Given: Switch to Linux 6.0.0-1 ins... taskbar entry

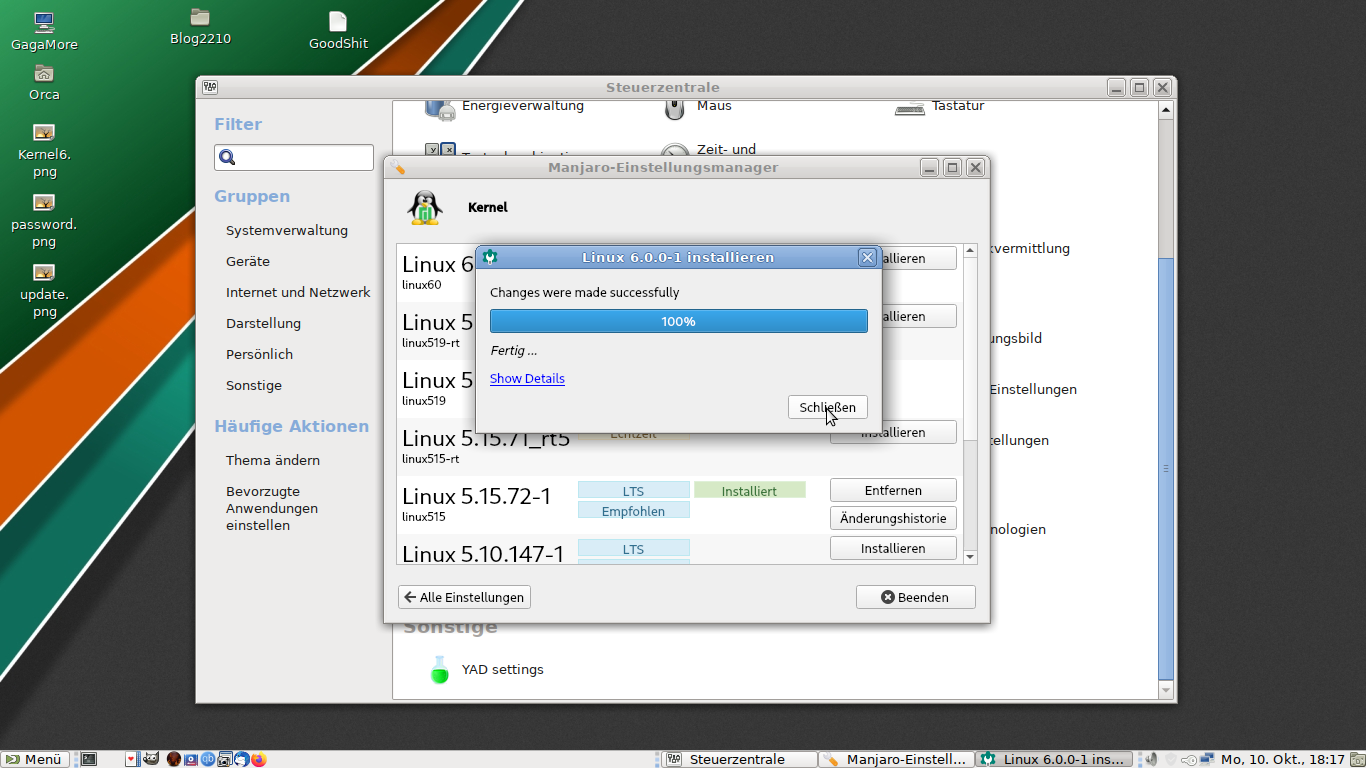Looking at the screenshot, I should (1054, 759).
